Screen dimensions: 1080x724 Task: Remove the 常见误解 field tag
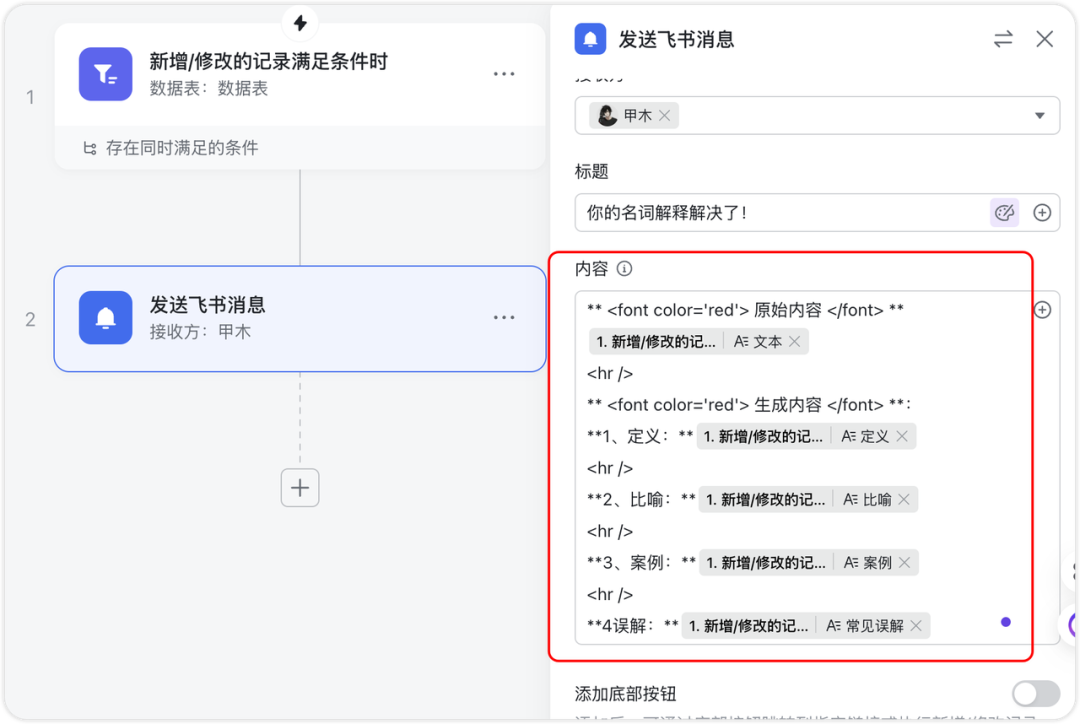(x=916, y=626)
